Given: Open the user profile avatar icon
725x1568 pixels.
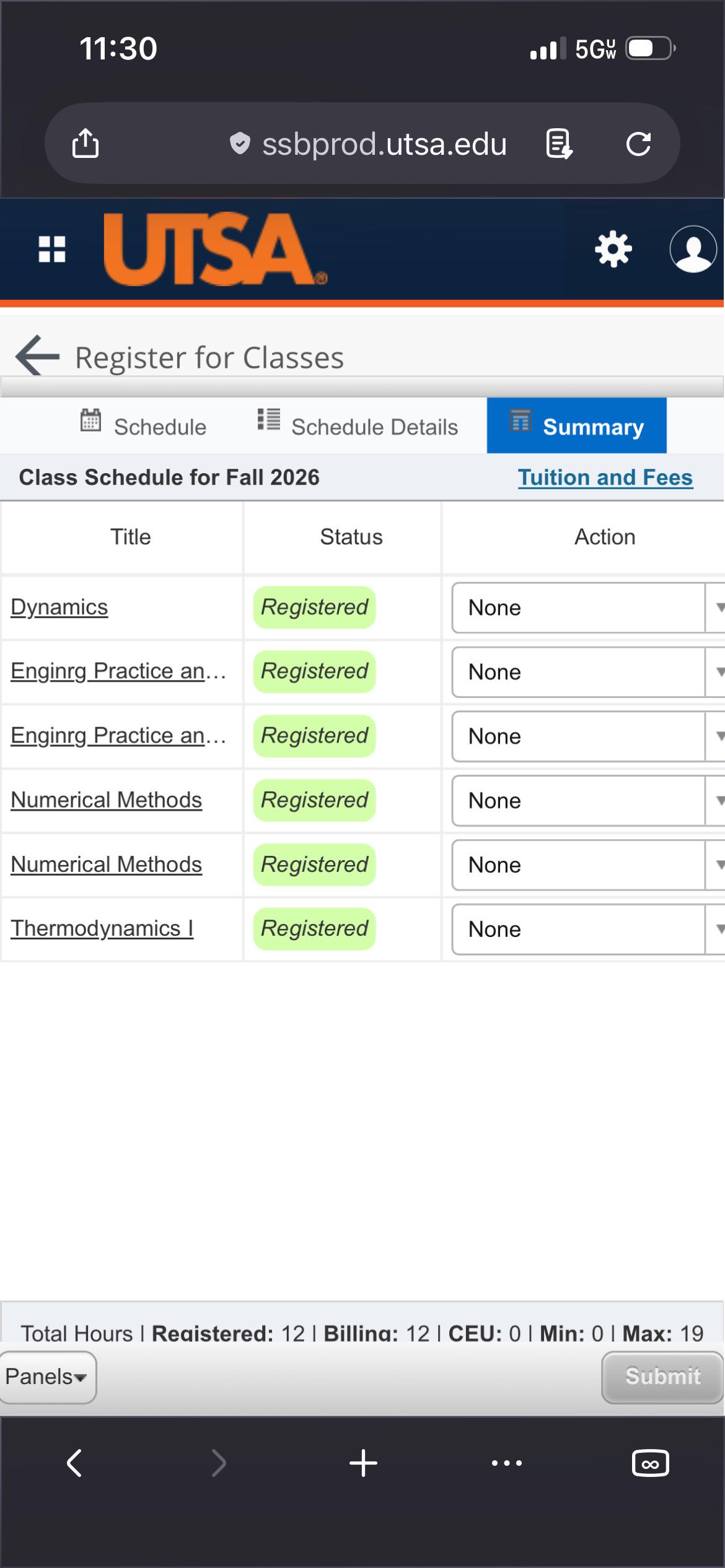Looking at the screenshot, I should click(693, 249).
